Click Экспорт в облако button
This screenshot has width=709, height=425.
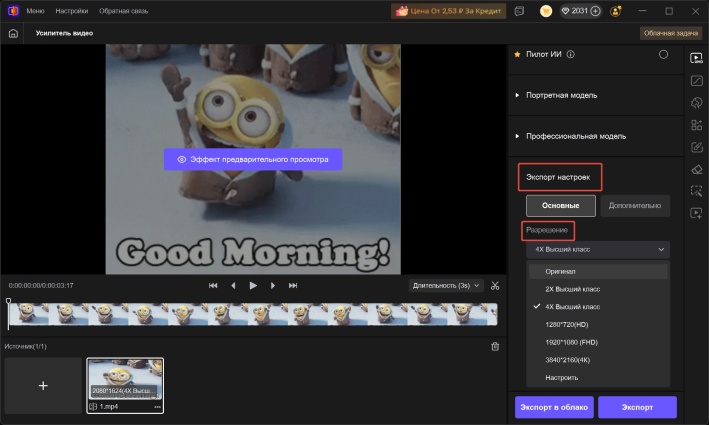554,407
